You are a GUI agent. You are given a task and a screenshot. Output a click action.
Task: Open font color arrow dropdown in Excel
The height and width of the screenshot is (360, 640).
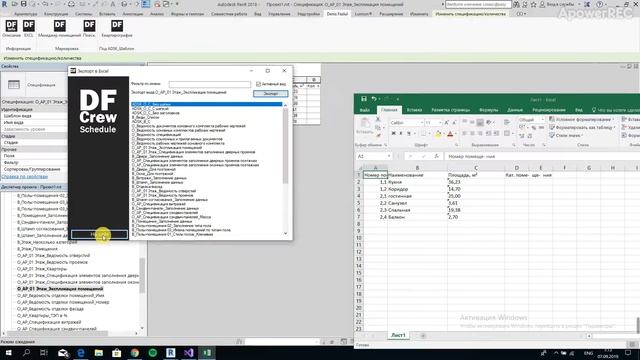[x=456, y=133]
